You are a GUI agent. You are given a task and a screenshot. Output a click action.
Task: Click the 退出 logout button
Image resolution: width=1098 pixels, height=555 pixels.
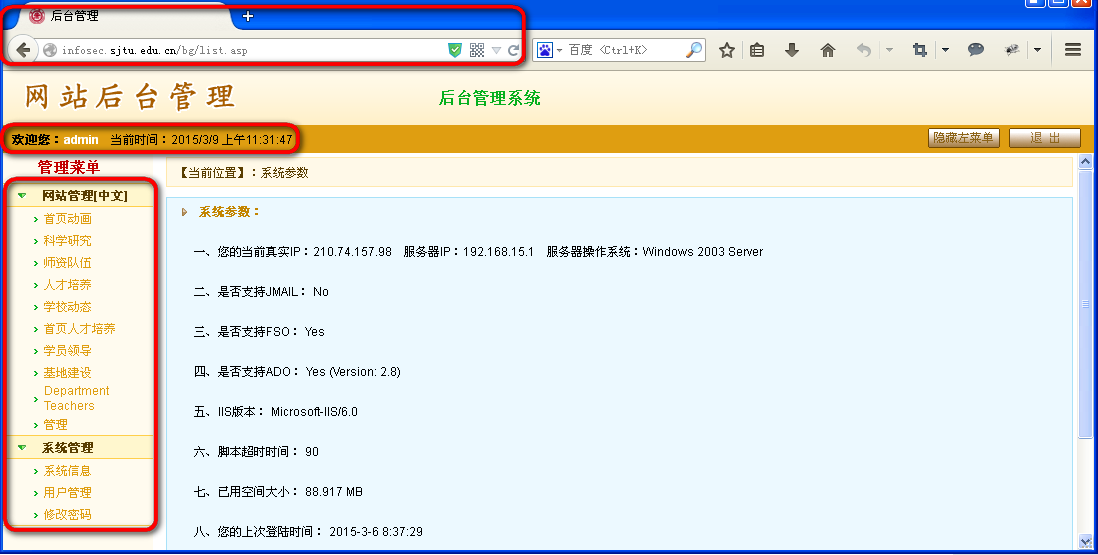(x=1045, y=138)
